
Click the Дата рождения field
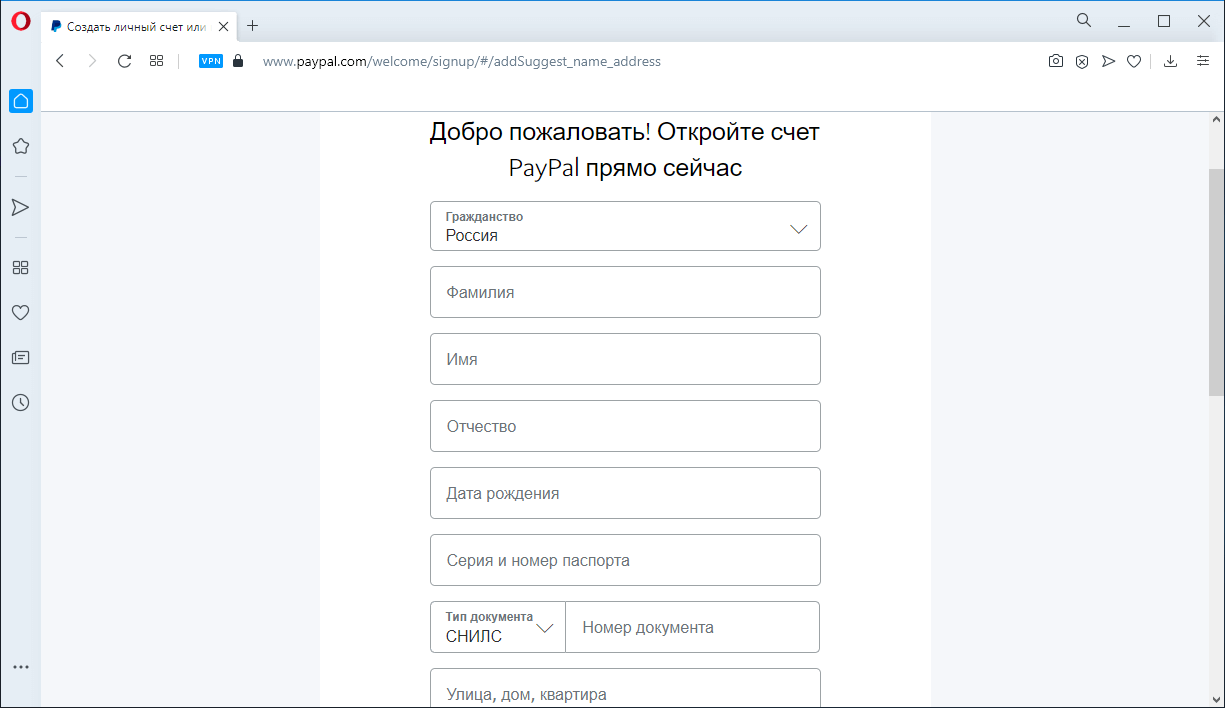pyautogui.click(x=625, y=493)
